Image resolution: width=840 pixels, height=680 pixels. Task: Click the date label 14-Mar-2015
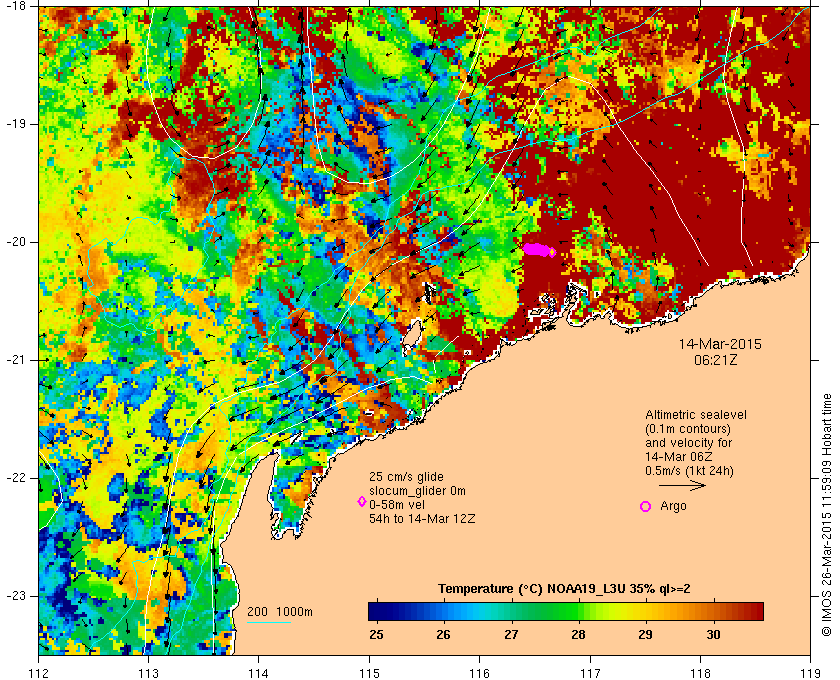pos(720,344)
